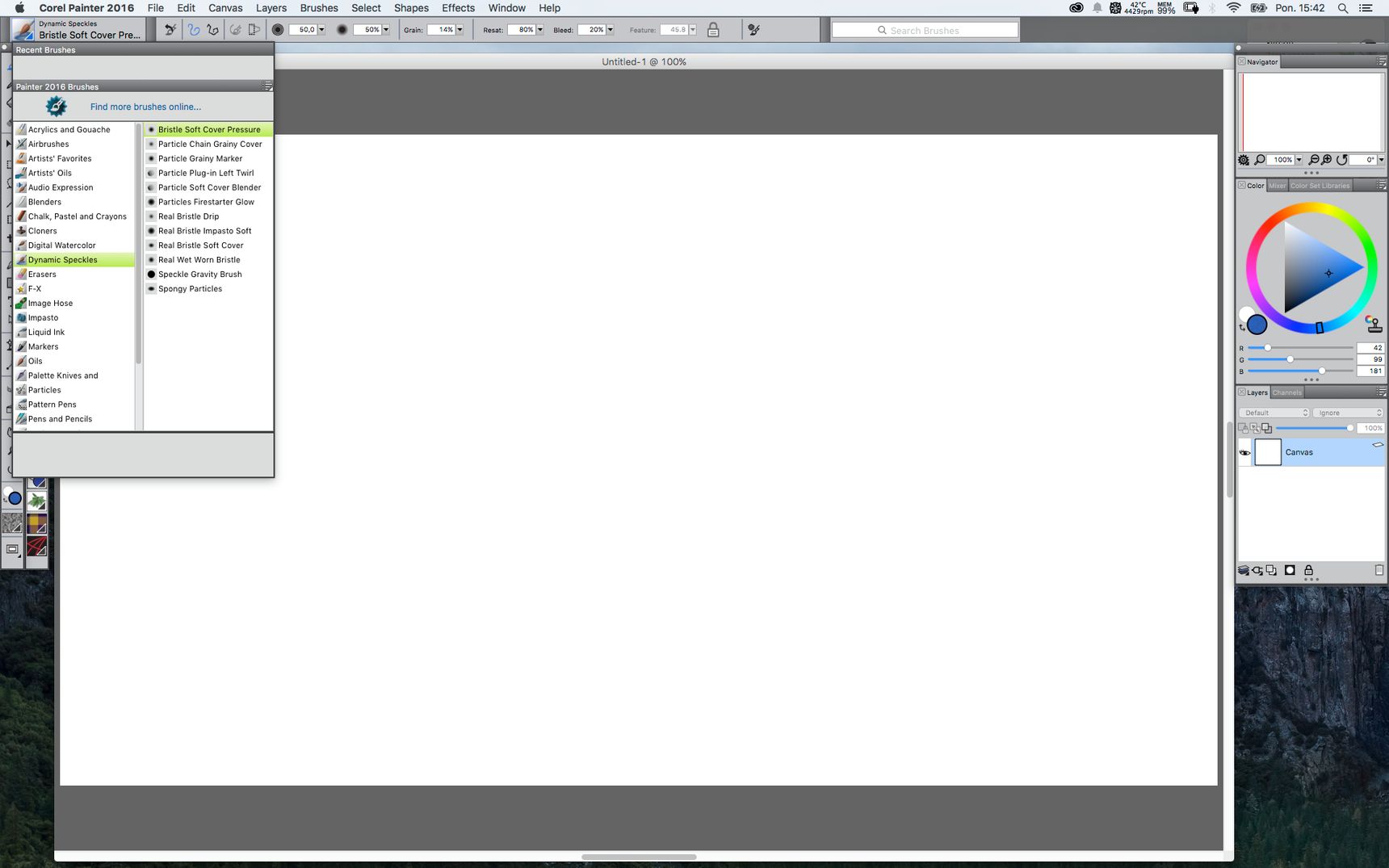
Task: Swap main and additional colors
Action: coord(1242,328)
